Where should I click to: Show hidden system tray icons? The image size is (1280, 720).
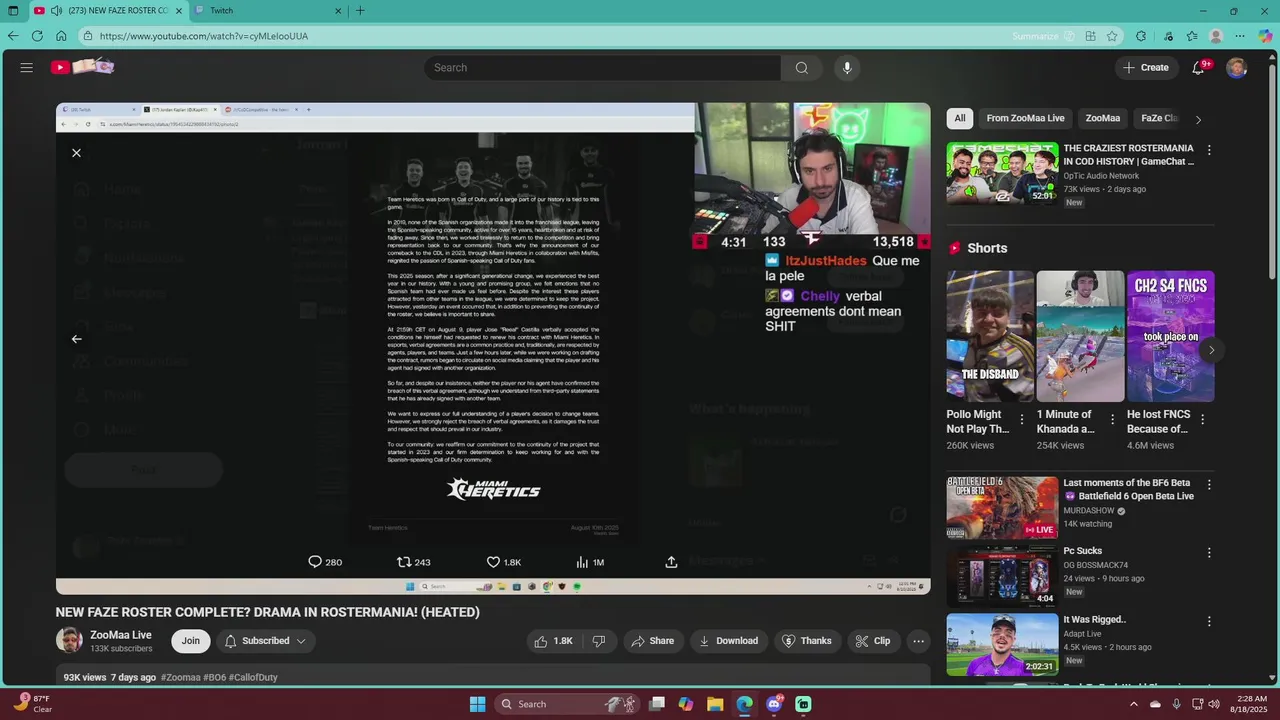click(1133, 704)
